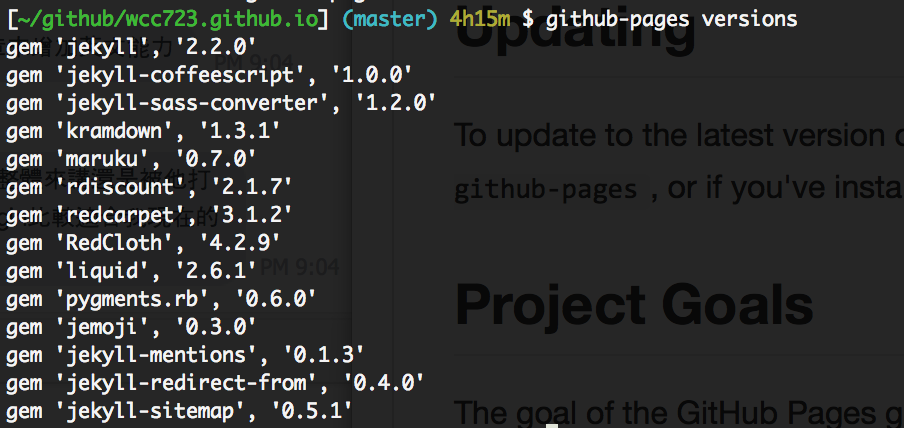
Task: Click the gem 'jekyll-sitemap', '0.5.1' line
Action: [179, 411]
